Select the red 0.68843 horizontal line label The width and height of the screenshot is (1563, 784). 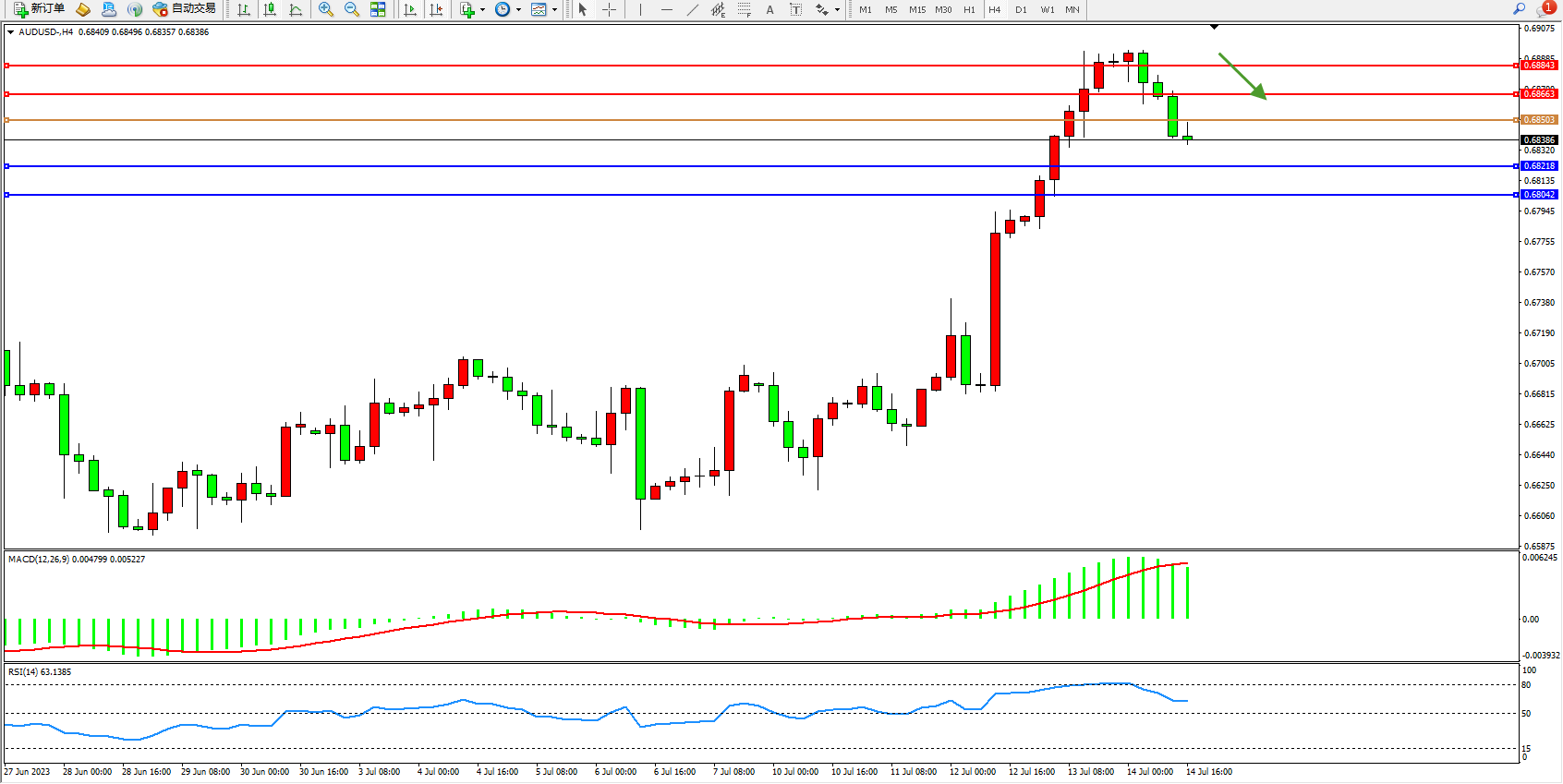(x=1539, y=66)
